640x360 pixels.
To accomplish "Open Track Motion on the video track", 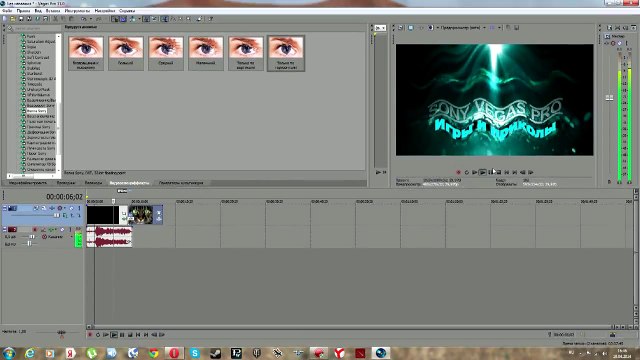I will (x=44, y=208).
